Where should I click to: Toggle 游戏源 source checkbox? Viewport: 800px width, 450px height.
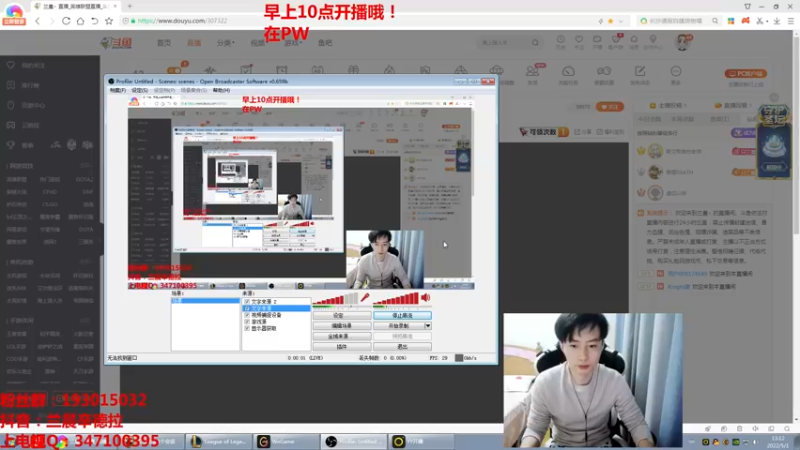tap(247, 321)
